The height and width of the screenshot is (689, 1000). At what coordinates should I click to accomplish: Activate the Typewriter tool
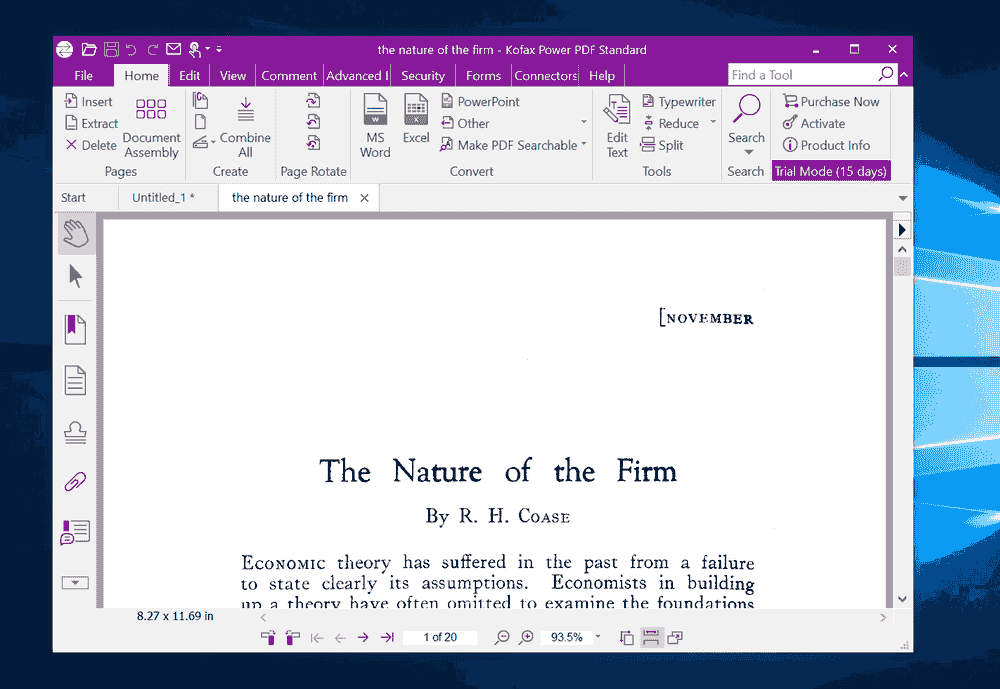coord(678,101)
